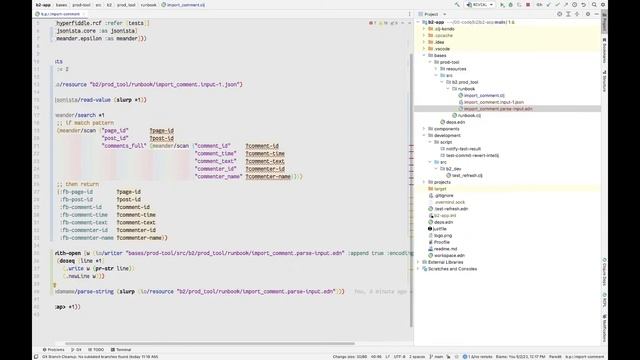Click Collapse All icon in Project panel
Viewport: 640px width, 360px height.
[x=577, y=14]
